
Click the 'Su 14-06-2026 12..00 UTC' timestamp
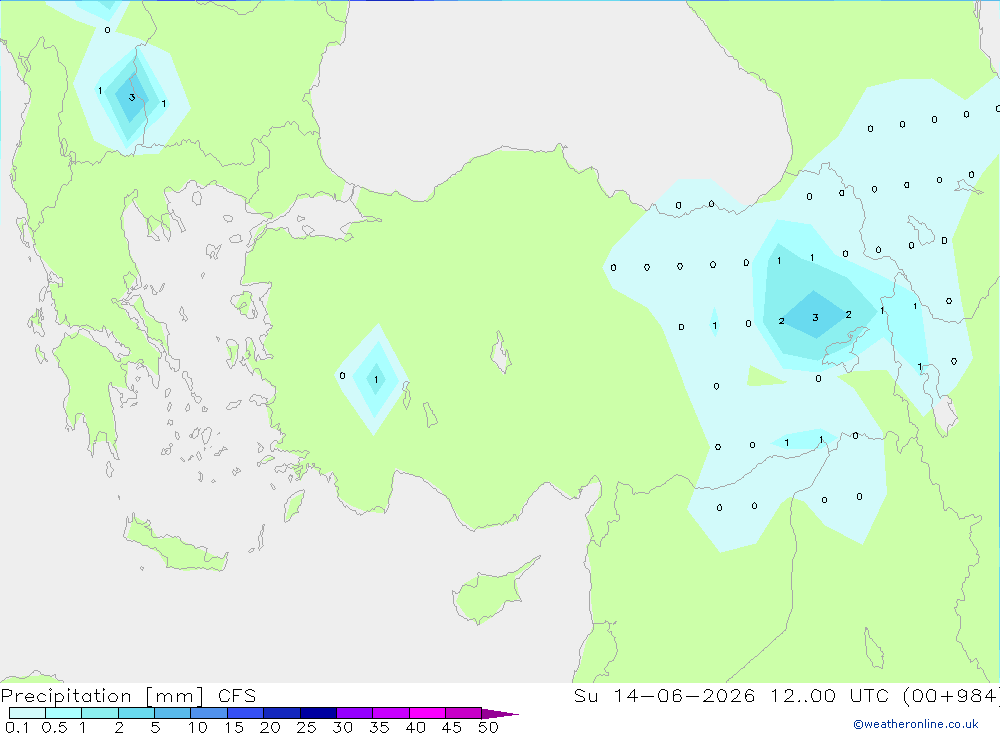point(731,696)
